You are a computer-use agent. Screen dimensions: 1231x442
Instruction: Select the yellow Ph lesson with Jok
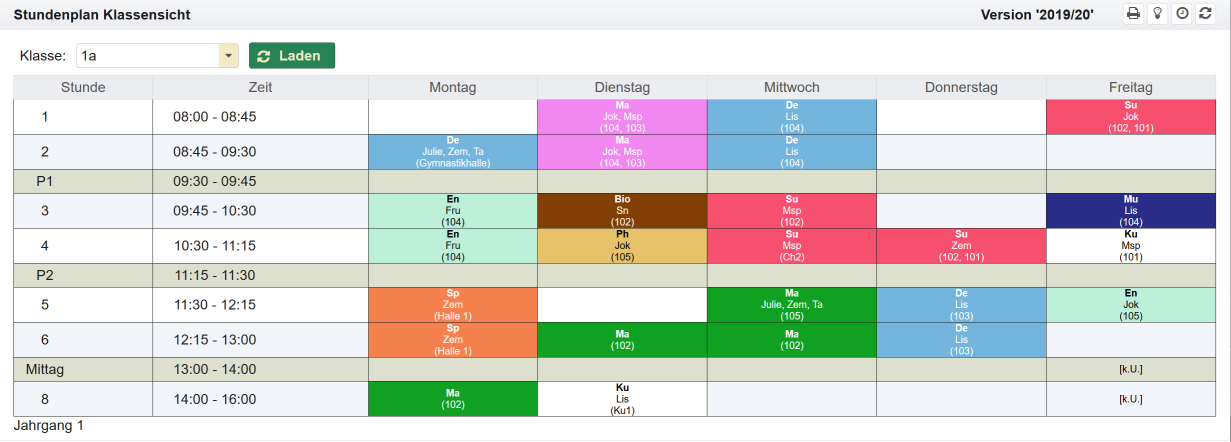click(x=622, y=246)
